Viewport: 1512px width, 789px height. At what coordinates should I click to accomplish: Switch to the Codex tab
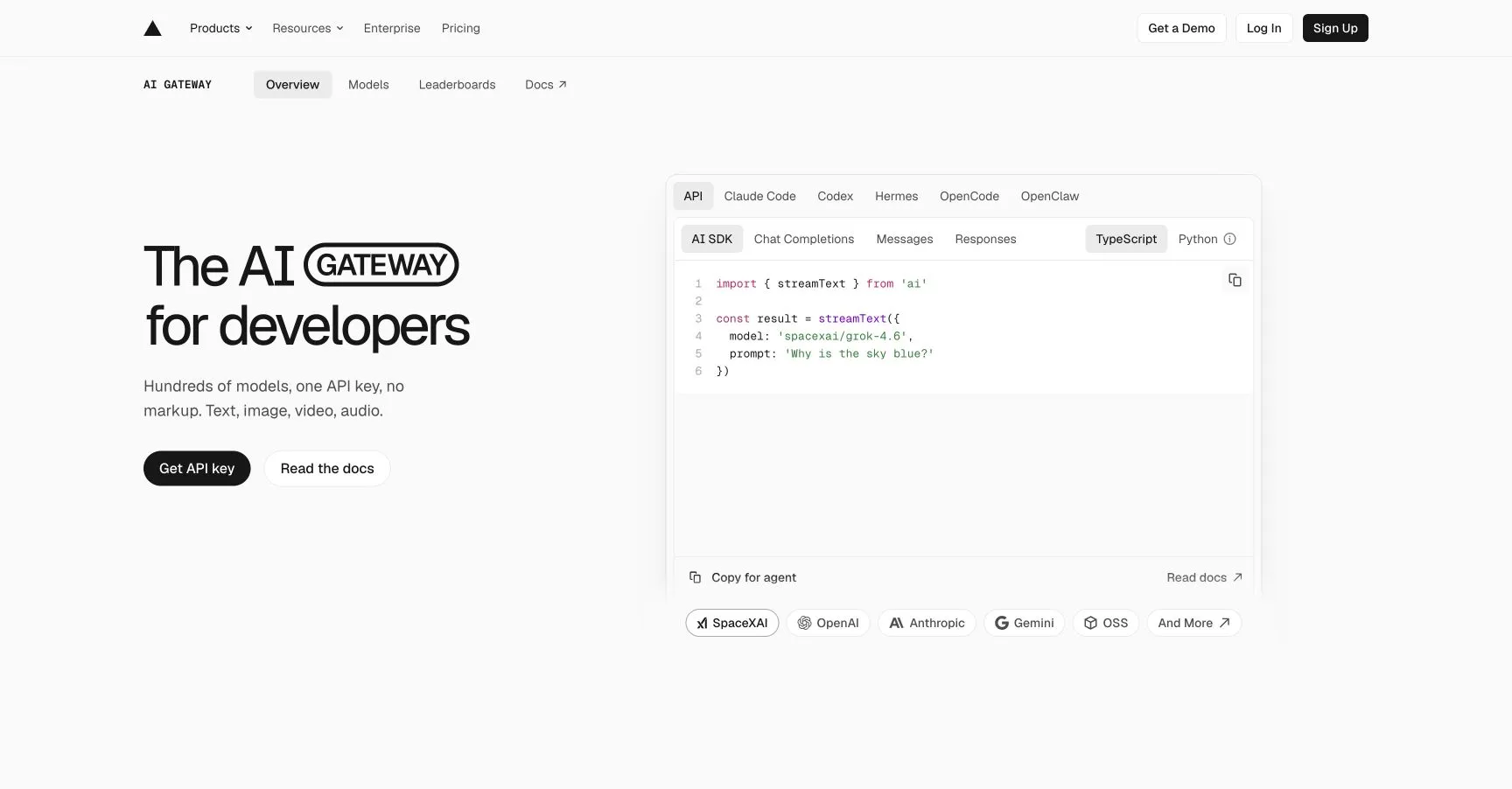[x=835, y=196]
